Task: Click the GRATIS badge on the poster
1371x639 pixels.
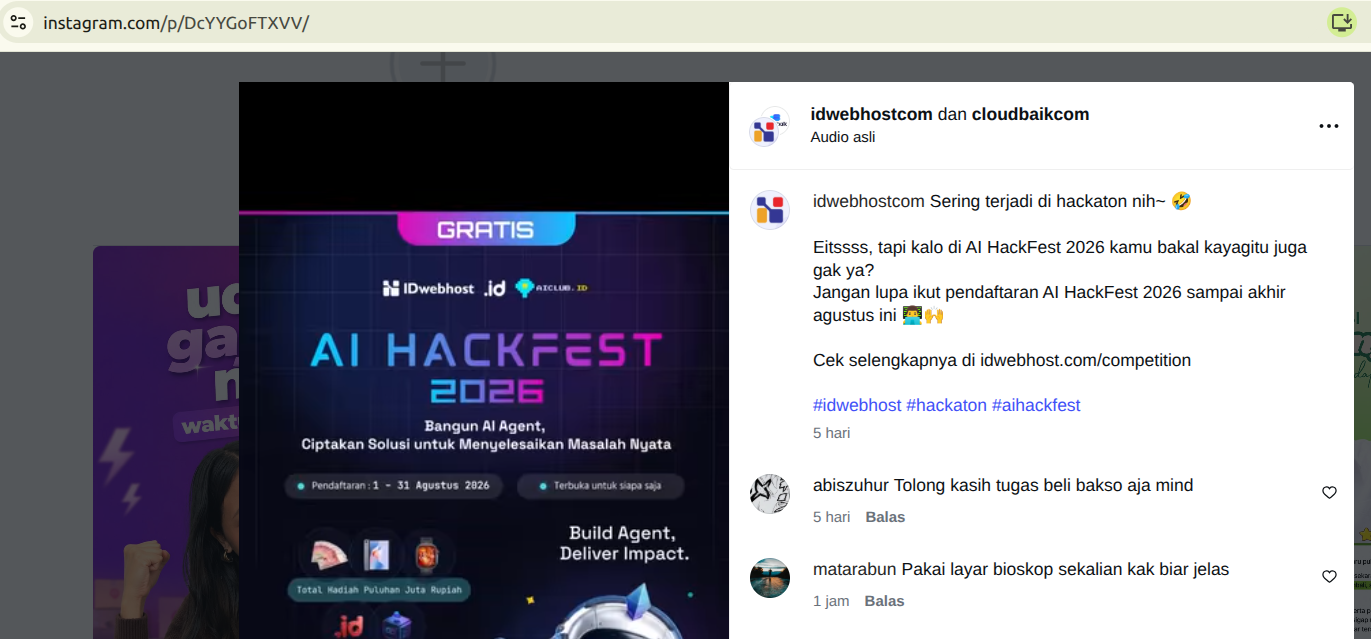Action: (x=486, y=229)
